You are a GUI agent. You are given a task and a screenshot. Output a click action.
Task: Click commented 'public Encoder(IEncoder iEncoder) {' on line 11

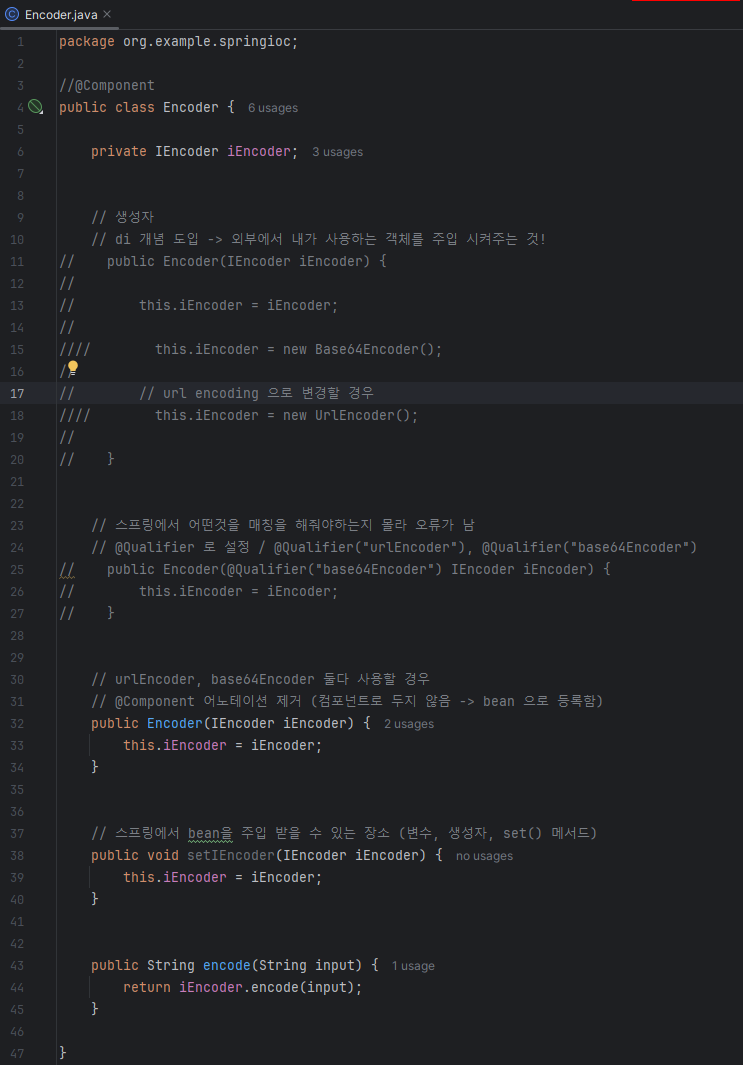(247, 261)
